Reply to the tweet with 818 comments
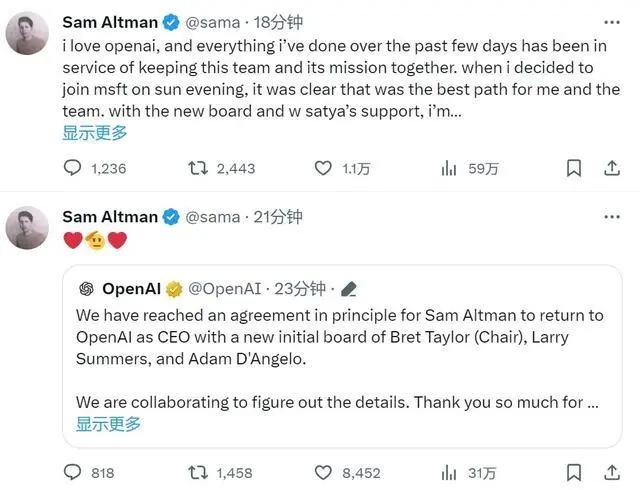This screenshot has height=490, width=640. [x=73, y=473]
